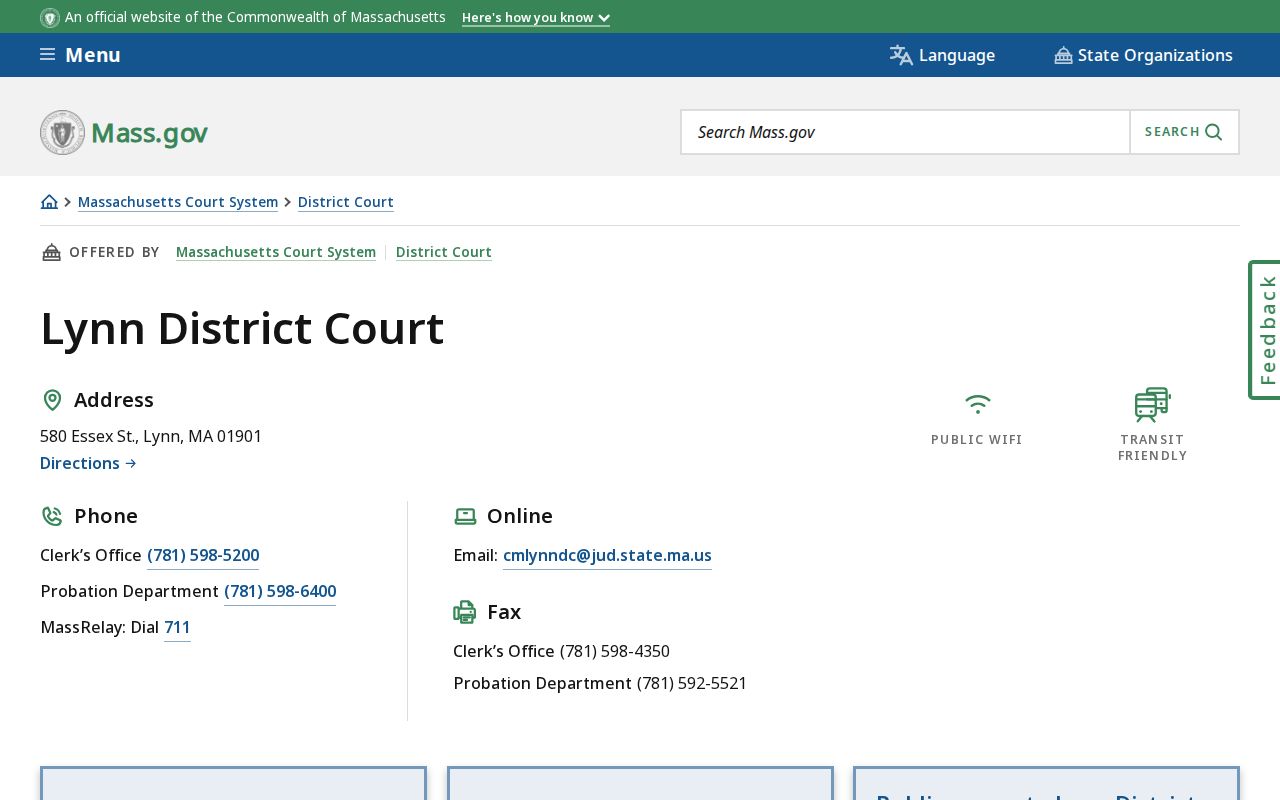This screenshot has height=800, width=1280.
Task: Click the Fax printer icon
Action: point(465,612)
